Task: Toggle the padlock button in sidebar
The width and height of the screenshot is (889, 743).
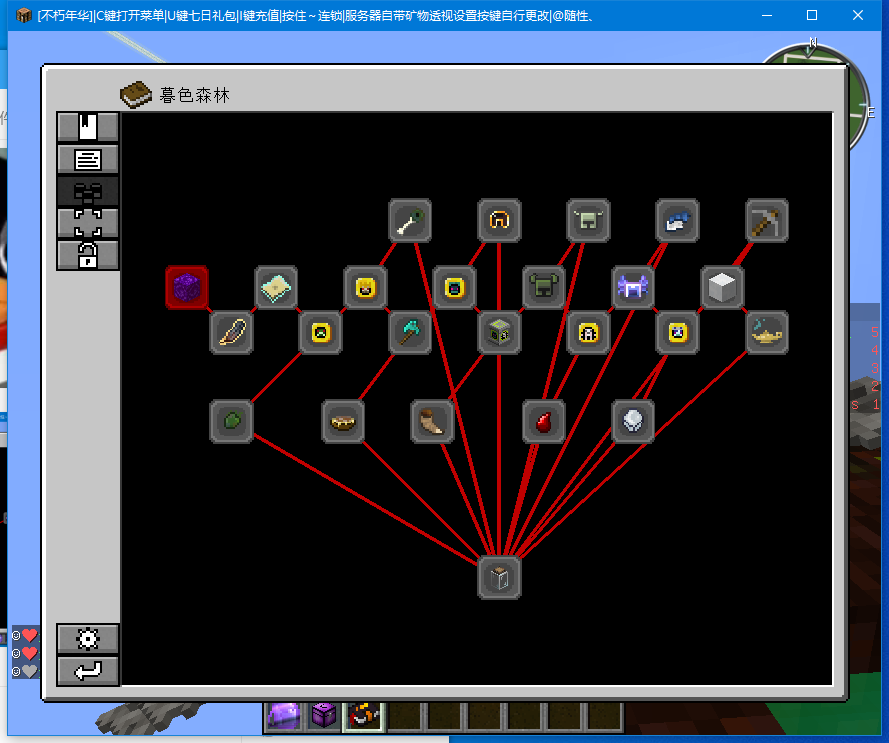Action: point(88,255)
